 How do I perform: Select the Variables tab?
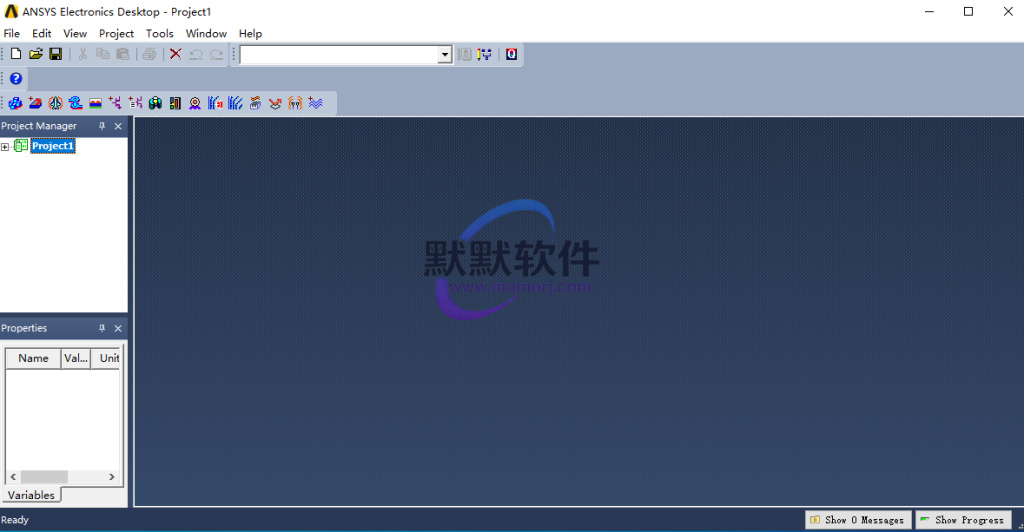pyautogui.click(x=31, y=495)
